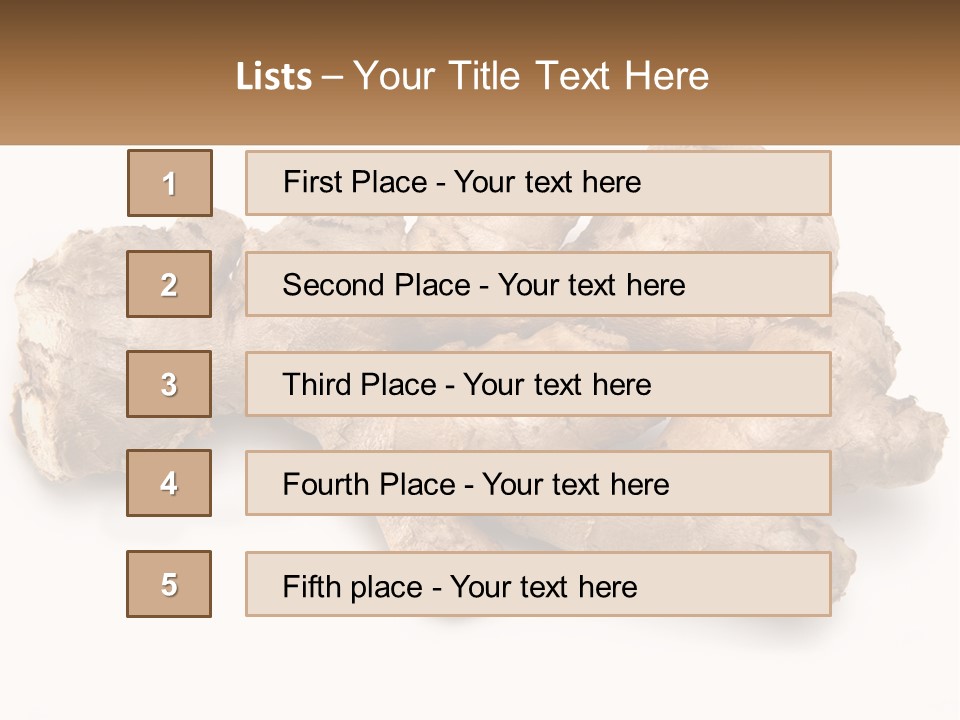Select the number 2 box

coord(169,284)
